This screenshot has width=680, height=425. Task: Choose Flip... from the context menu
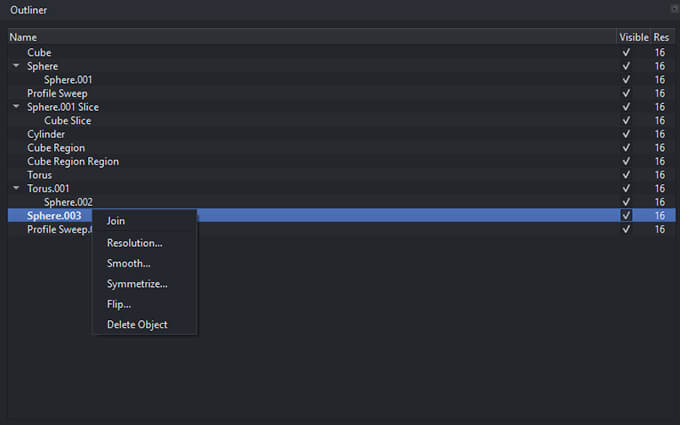point(119,304)
